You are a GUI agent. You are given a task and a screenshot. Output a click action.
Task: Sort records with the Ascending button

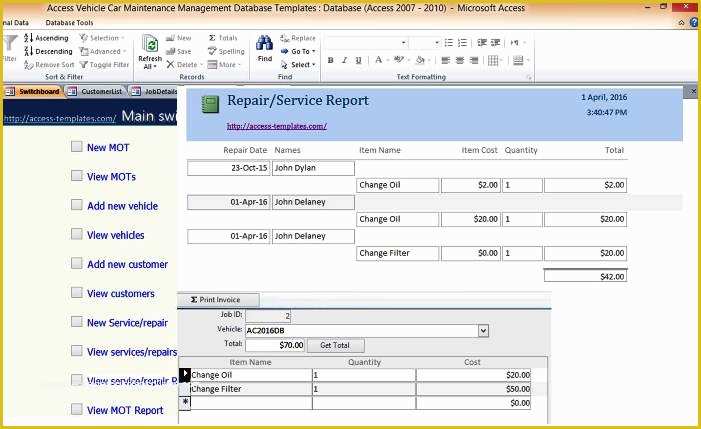coord(46,38)
